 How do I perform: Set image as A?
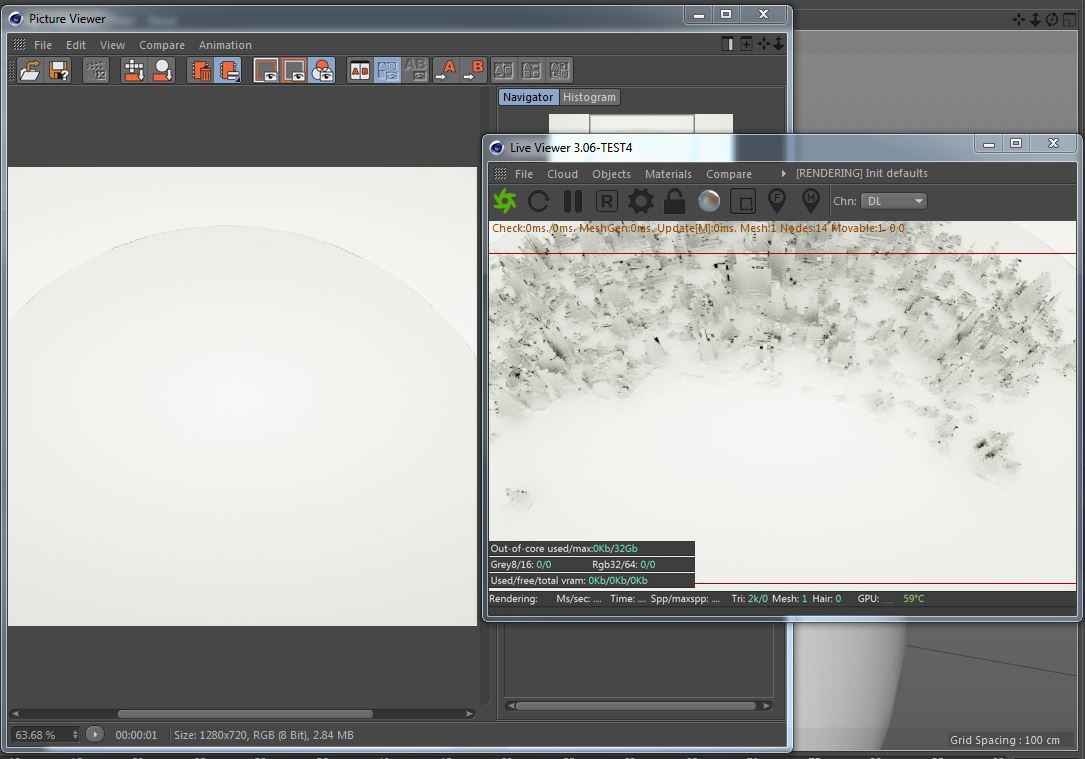445,70
